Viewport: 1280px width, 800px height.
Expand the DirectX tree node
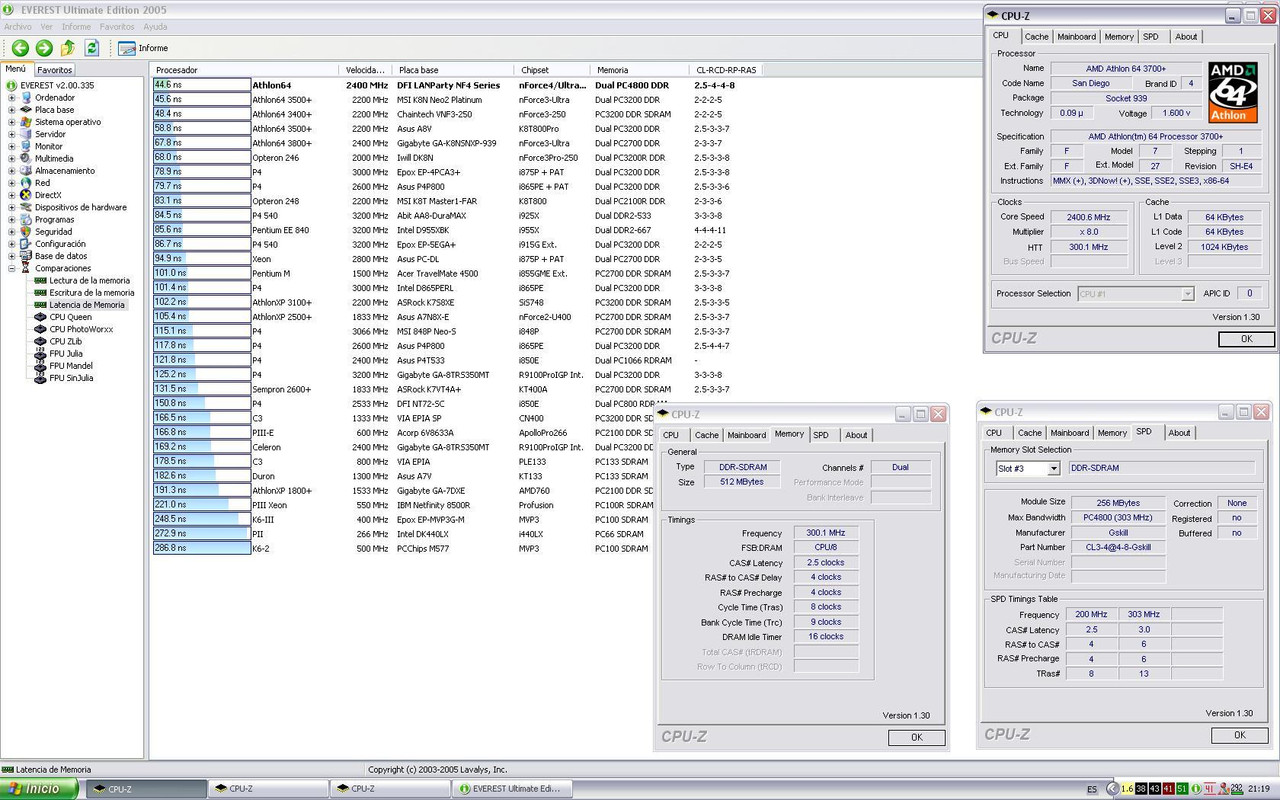click(x=12, y=195)
